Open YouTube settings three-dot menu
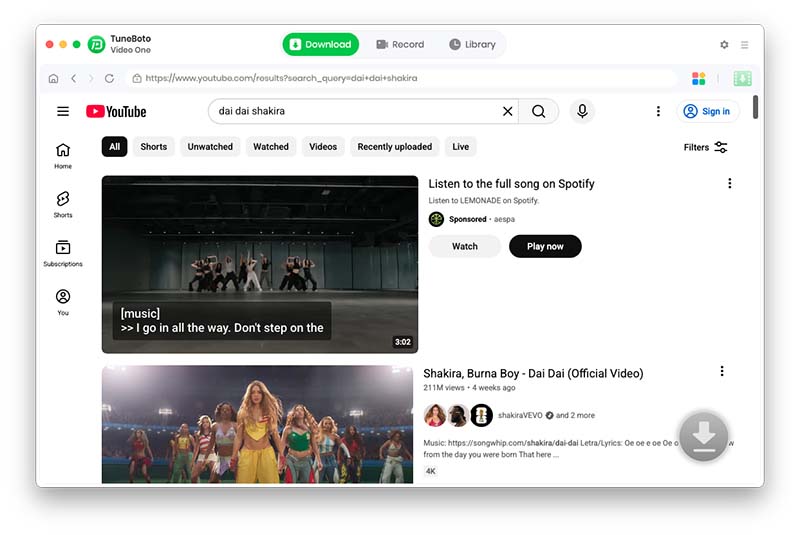 658,111
